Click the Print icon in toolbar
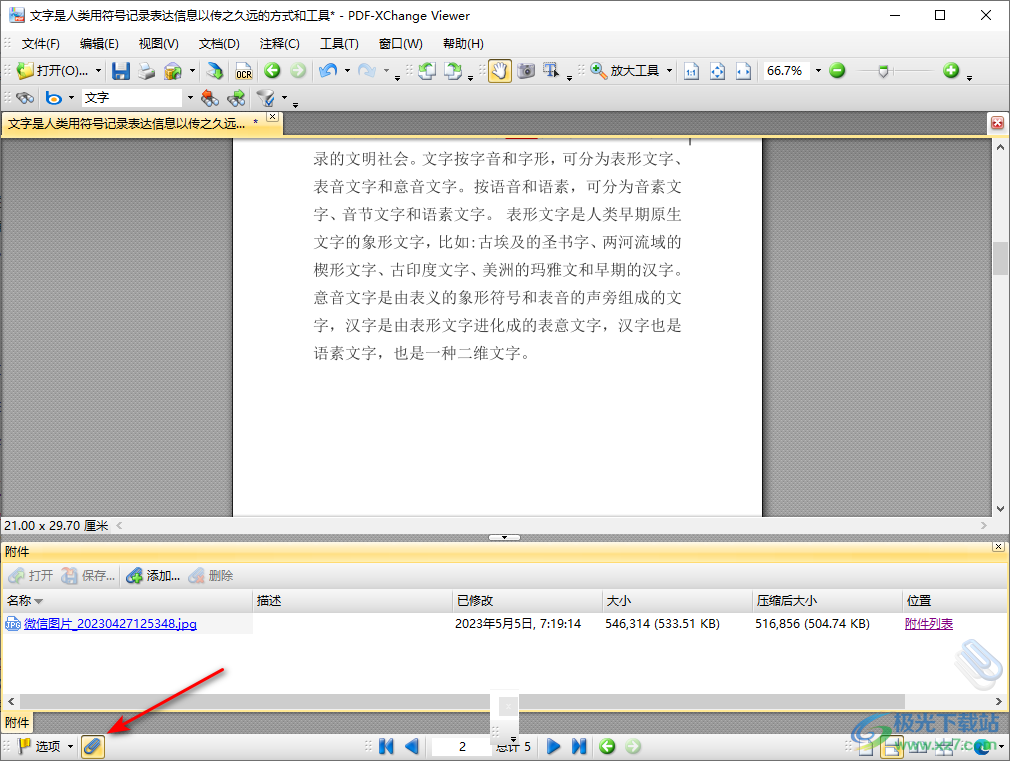The image size is (1010, 761). [146, 71]
